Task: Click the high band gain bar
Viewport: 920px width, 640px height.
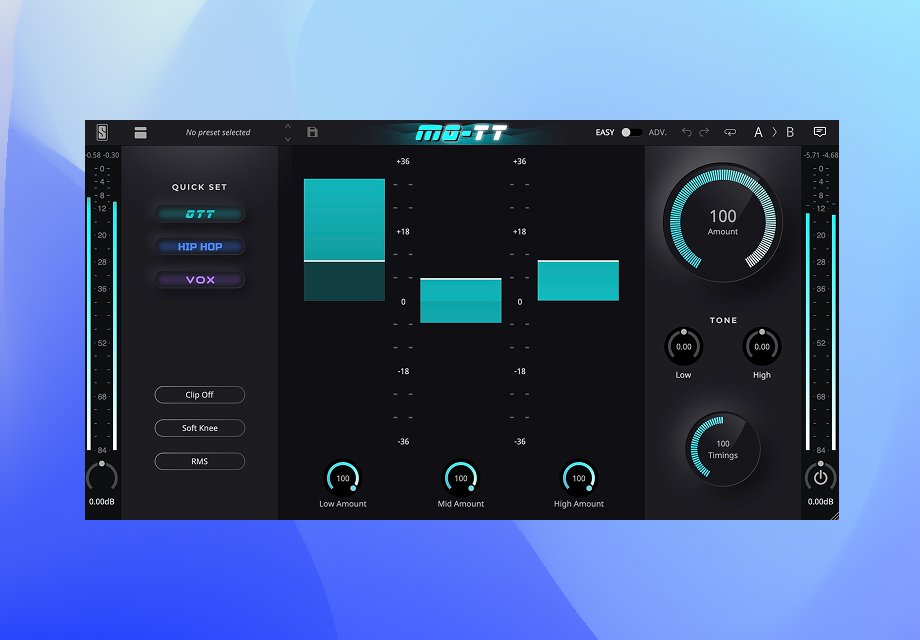Action: (x=578, y=280)
